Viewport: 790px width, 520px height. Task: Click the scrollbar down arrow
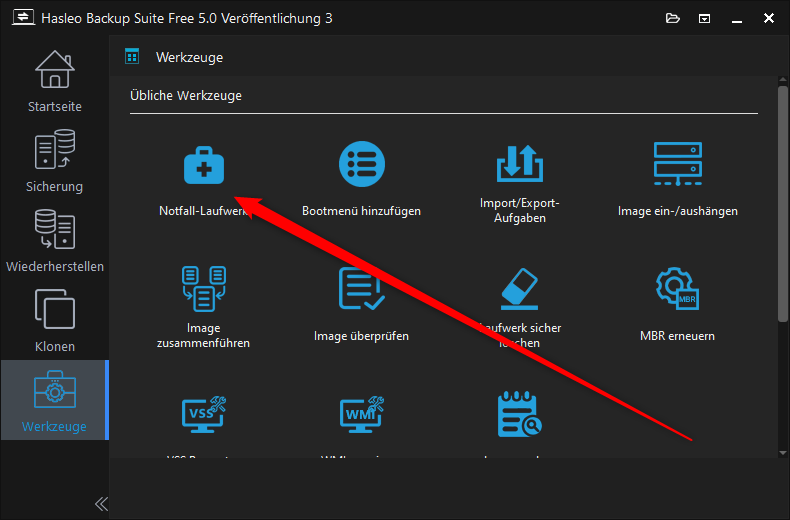click(782, 452)
